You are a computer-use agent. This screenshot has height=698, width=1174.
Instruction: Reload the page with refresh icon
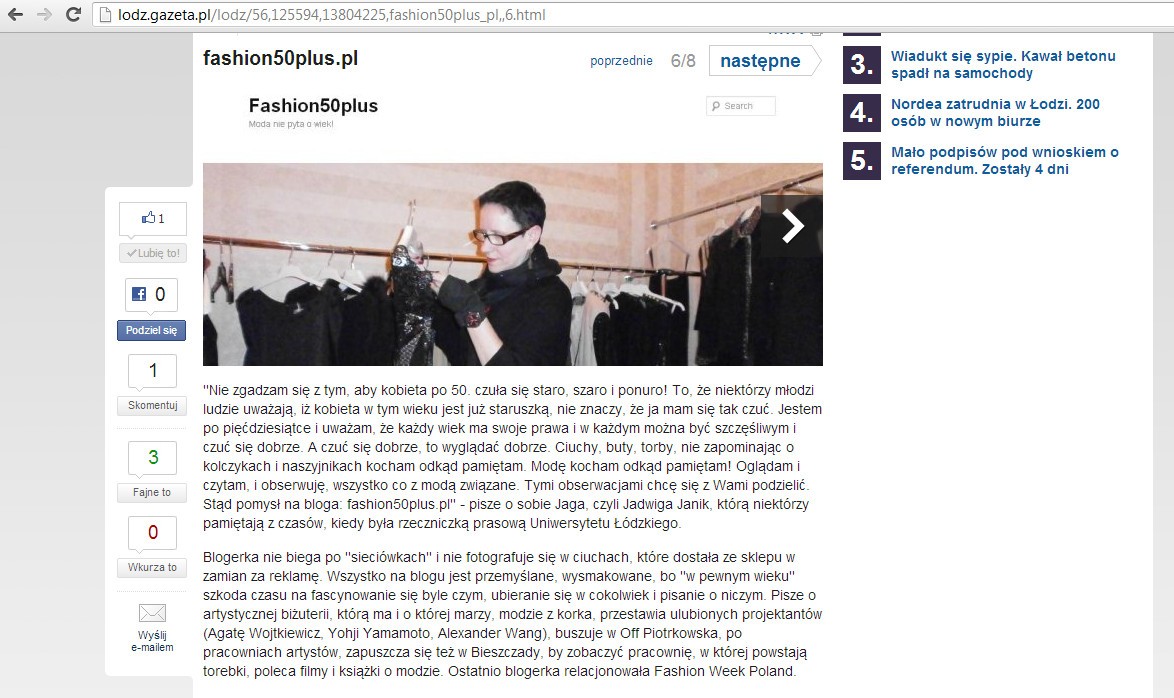[x=73, y=14]
